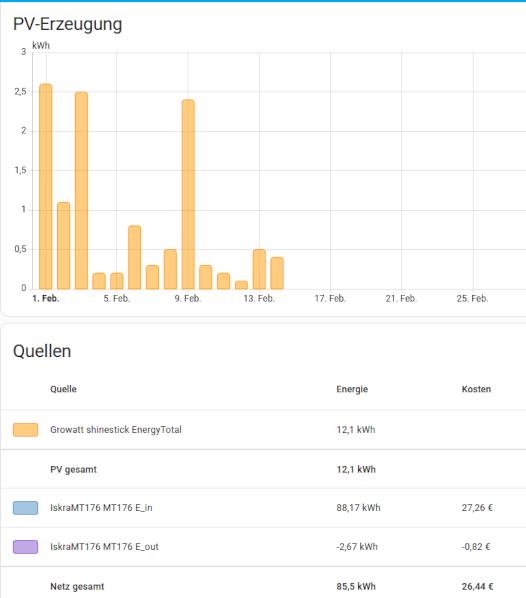
Task: Click the blue IskraMT176 E_in color swatch
Action: (x=25, y=508)
